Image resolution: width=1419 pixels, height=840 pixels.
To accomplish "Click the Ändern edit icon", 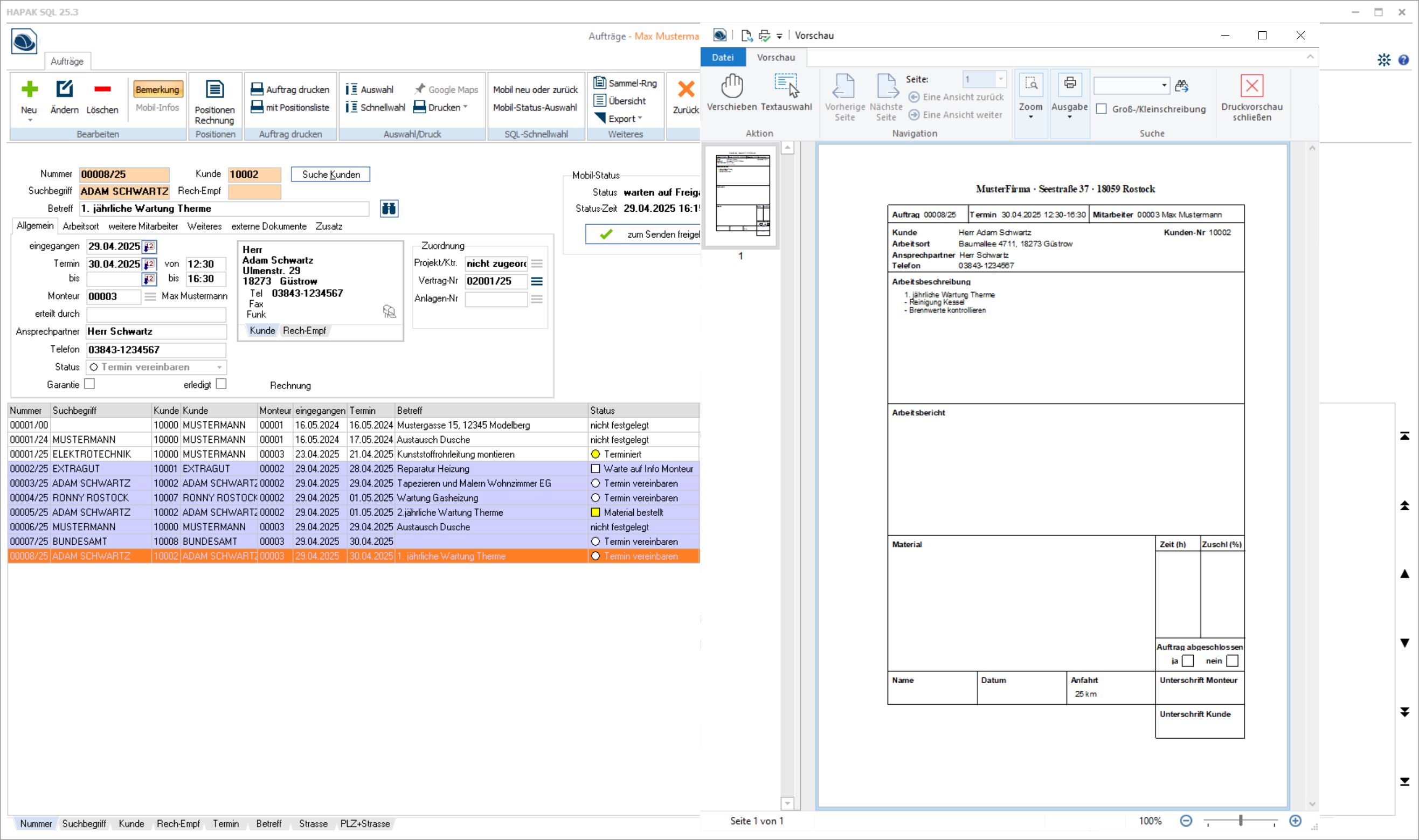I will tap(64, 89).
